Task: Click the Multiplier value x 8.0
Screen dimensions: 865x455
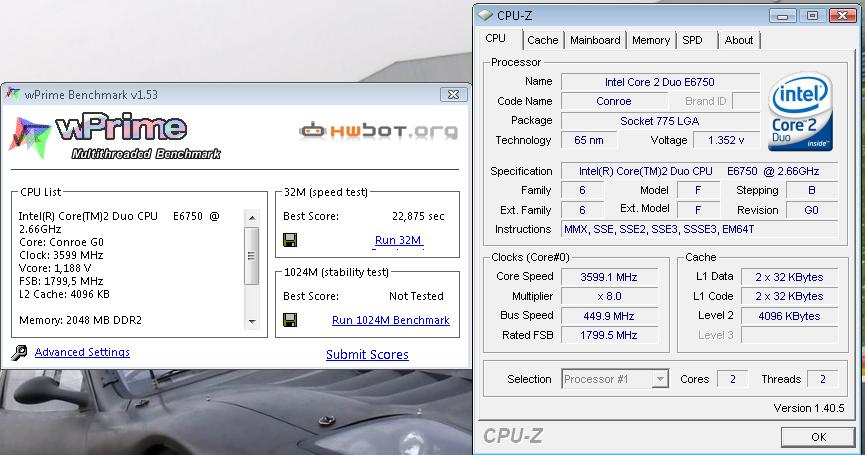Action: (x=609, y=296)
